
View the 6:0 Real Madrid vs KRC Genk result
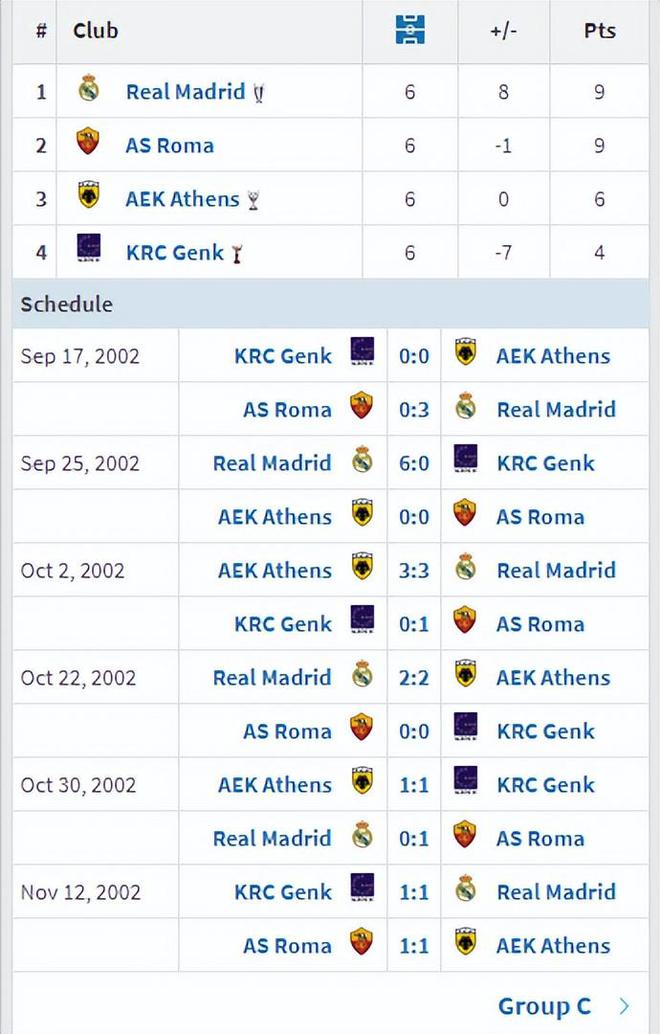pos(413,463)
